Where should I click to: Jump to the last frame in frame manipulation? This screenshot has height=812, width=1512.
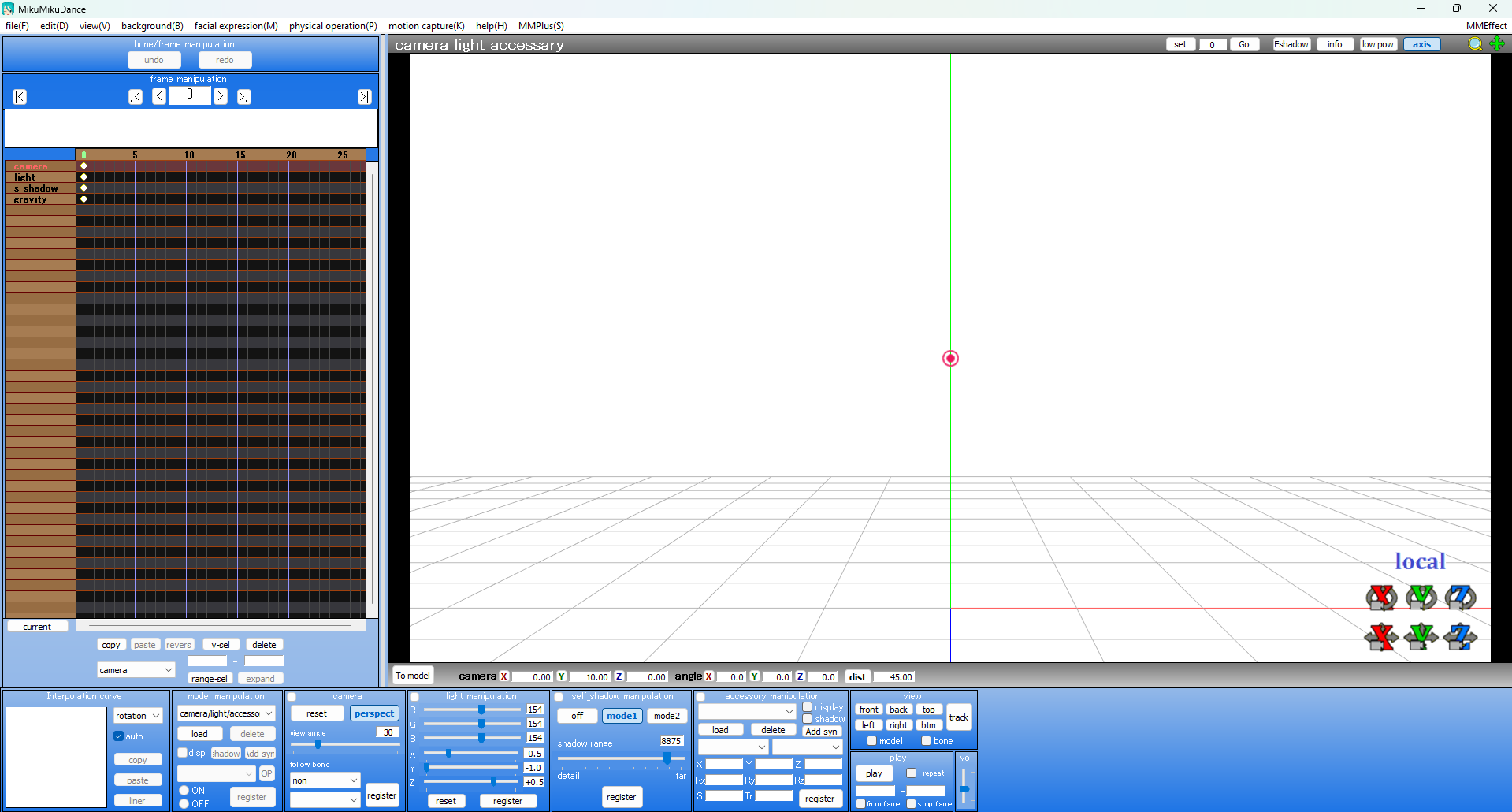pyautogui.click(x=364, y=96)
